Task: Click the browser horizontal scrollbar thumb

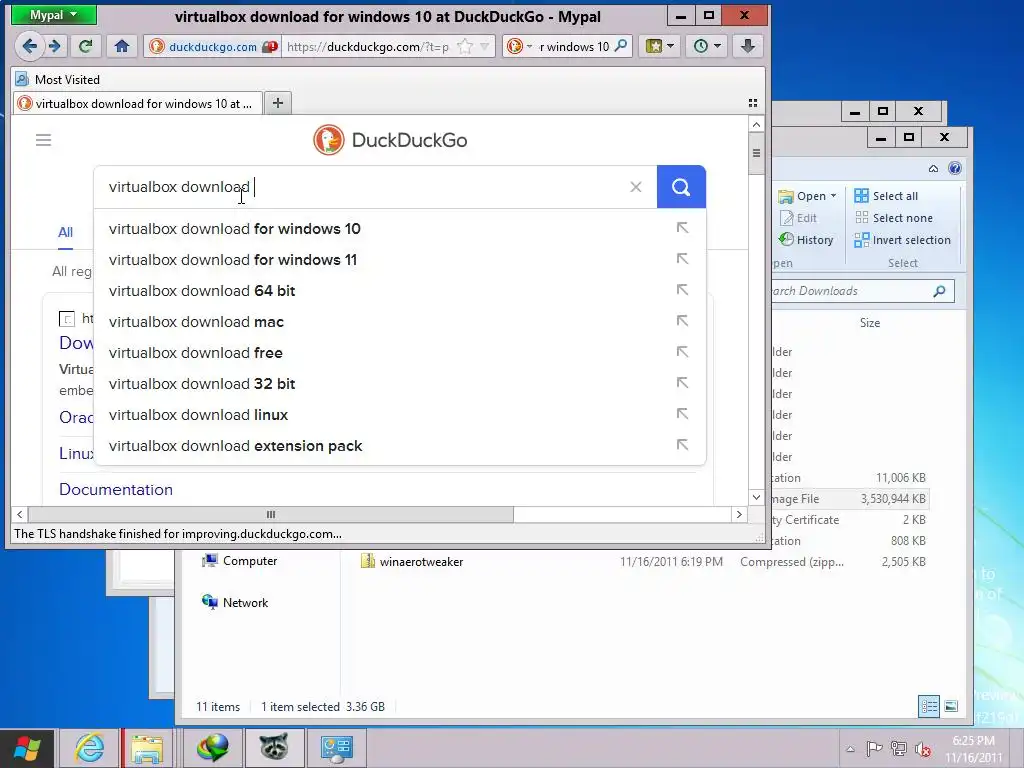Action: click(270, 515)
